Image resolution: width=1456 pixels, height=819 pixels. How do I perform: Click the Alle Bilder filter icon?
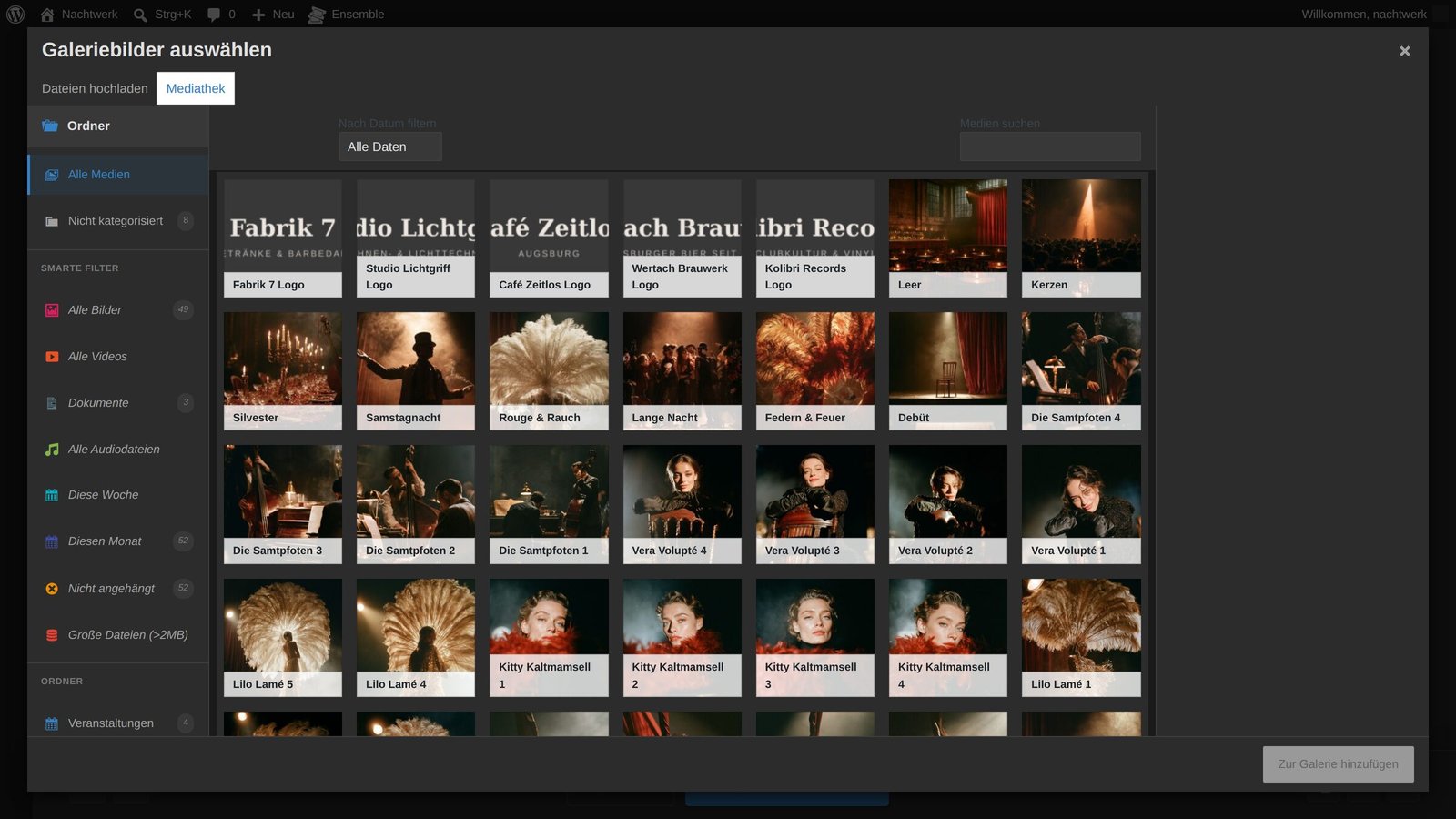(52, 310)
